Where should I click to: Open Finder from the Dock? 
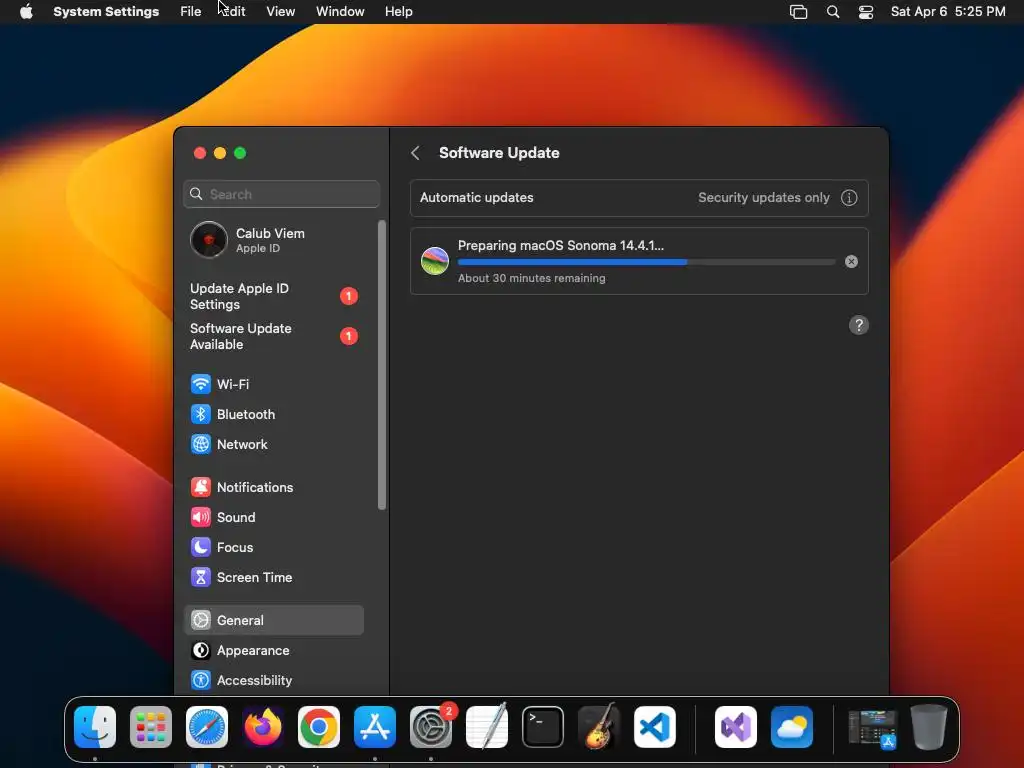[95, 727]
